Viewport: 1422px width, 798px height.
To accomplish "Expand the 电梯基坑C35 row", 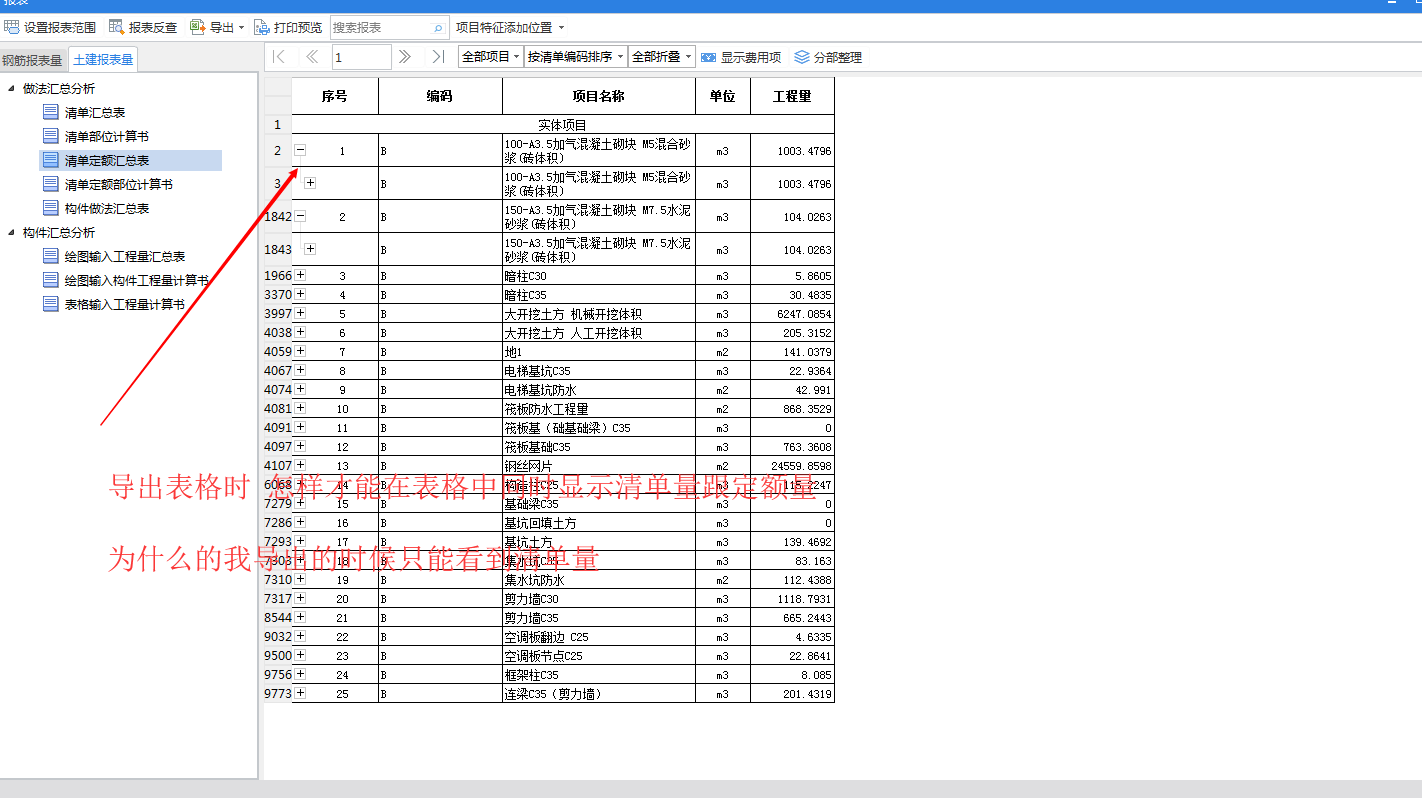I will click(300, 370).
